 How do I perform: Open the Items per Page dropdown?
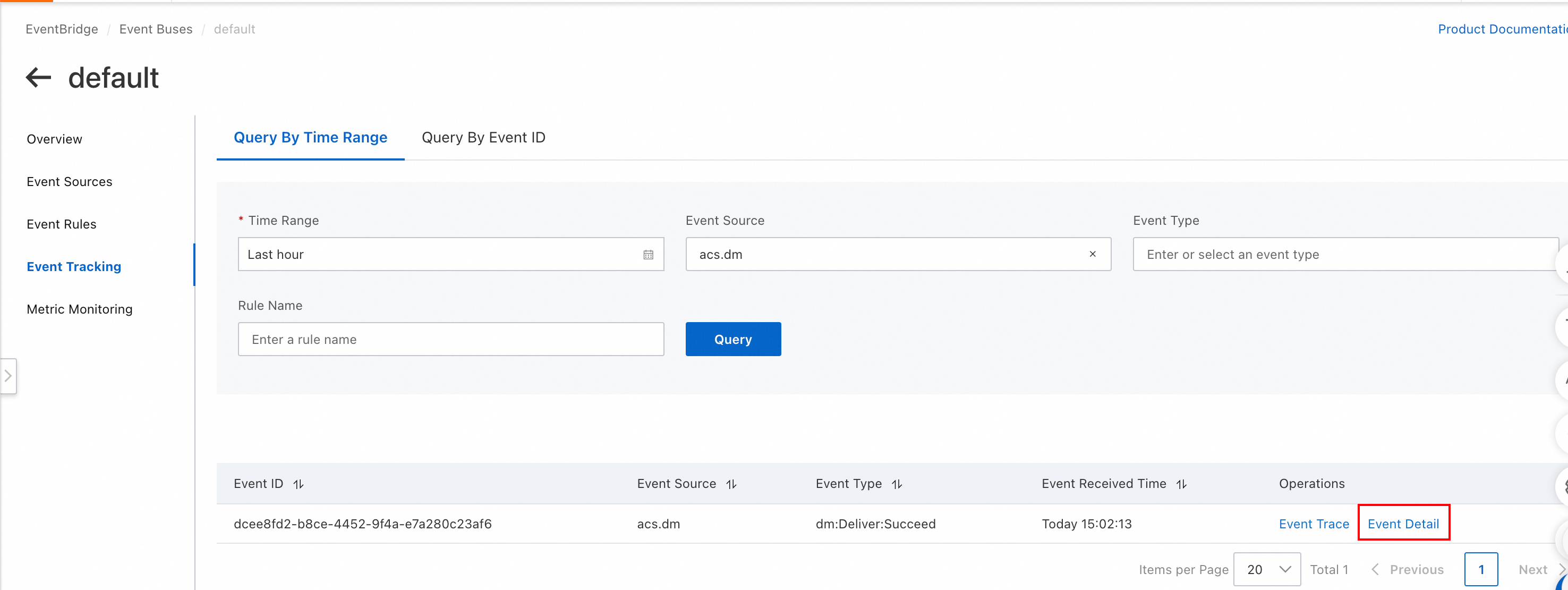coord(1267,569)
